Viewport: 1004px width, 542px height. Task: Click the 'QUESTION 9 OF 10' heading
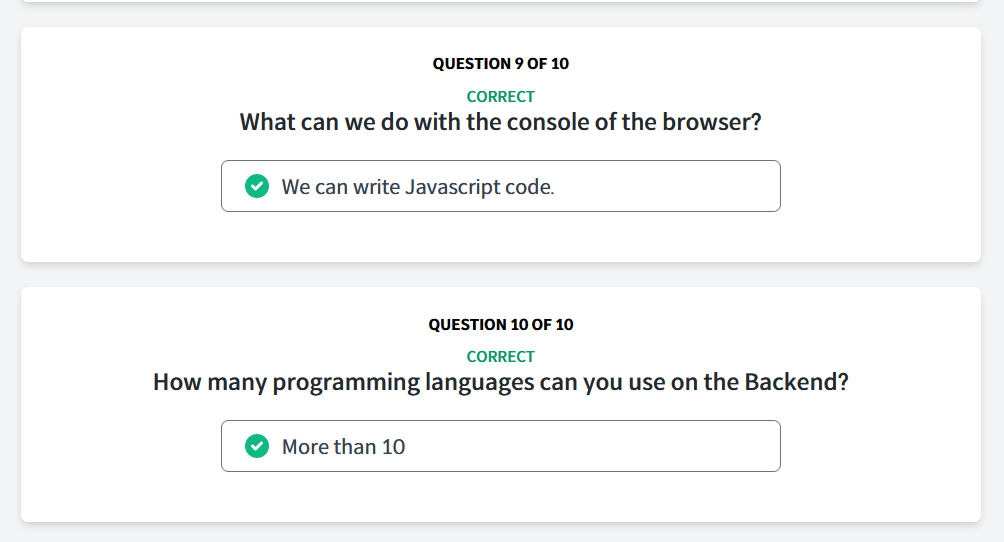coord(501,63)
